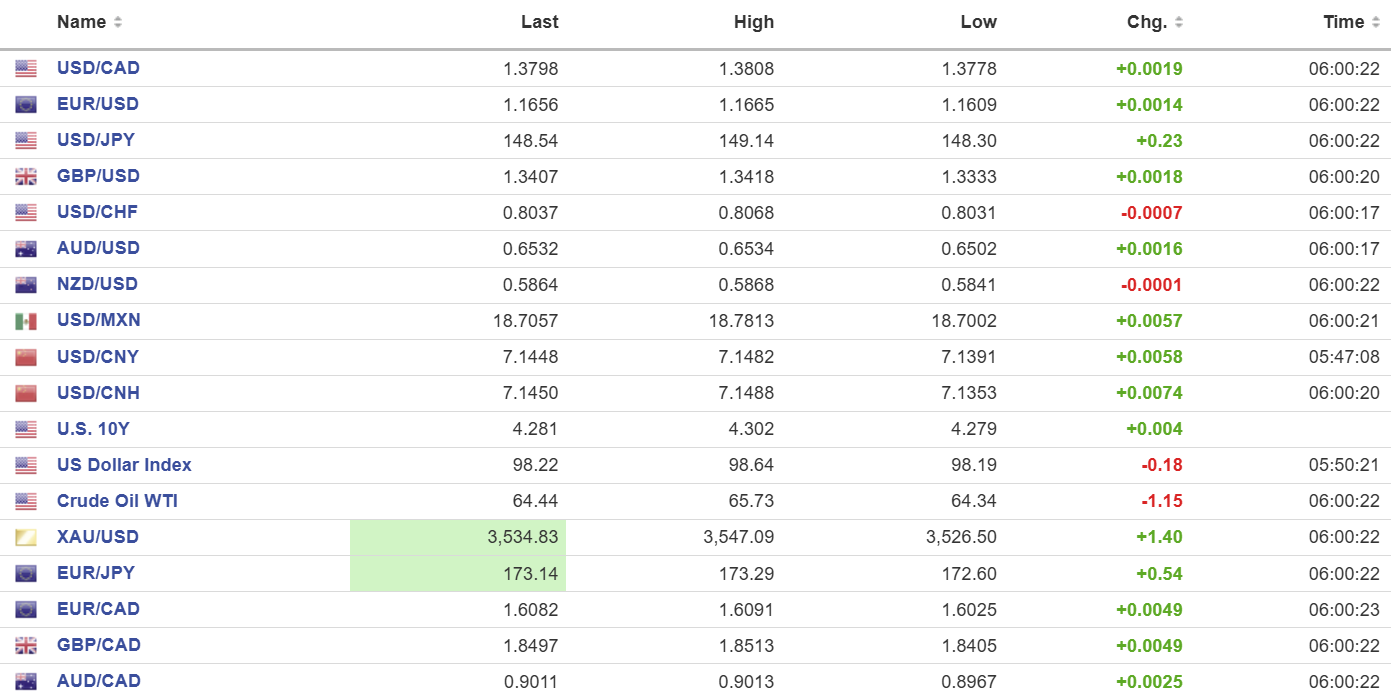Open the EUR/JPY pair link
The image size is (1391, 692).
coord(96,573)
